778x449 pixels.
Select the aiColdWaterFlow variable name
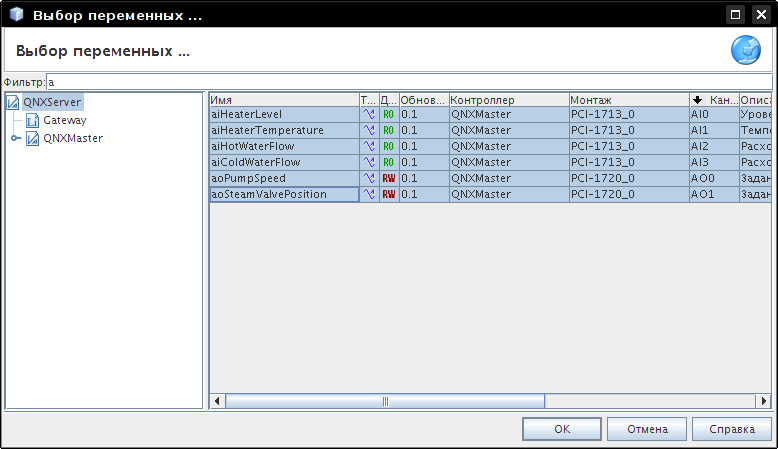284,162
